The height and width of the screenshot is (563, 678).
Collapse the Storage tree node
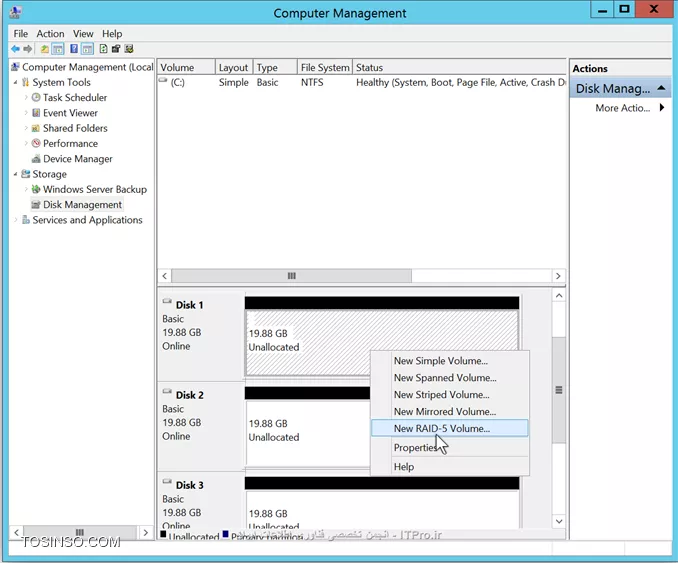coord(16,174)
